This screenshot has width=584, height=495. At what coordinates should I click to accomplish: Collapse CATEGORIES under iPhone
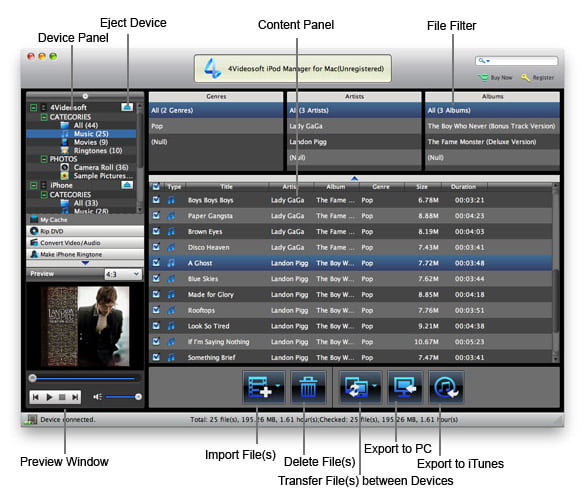coord(44,194)
